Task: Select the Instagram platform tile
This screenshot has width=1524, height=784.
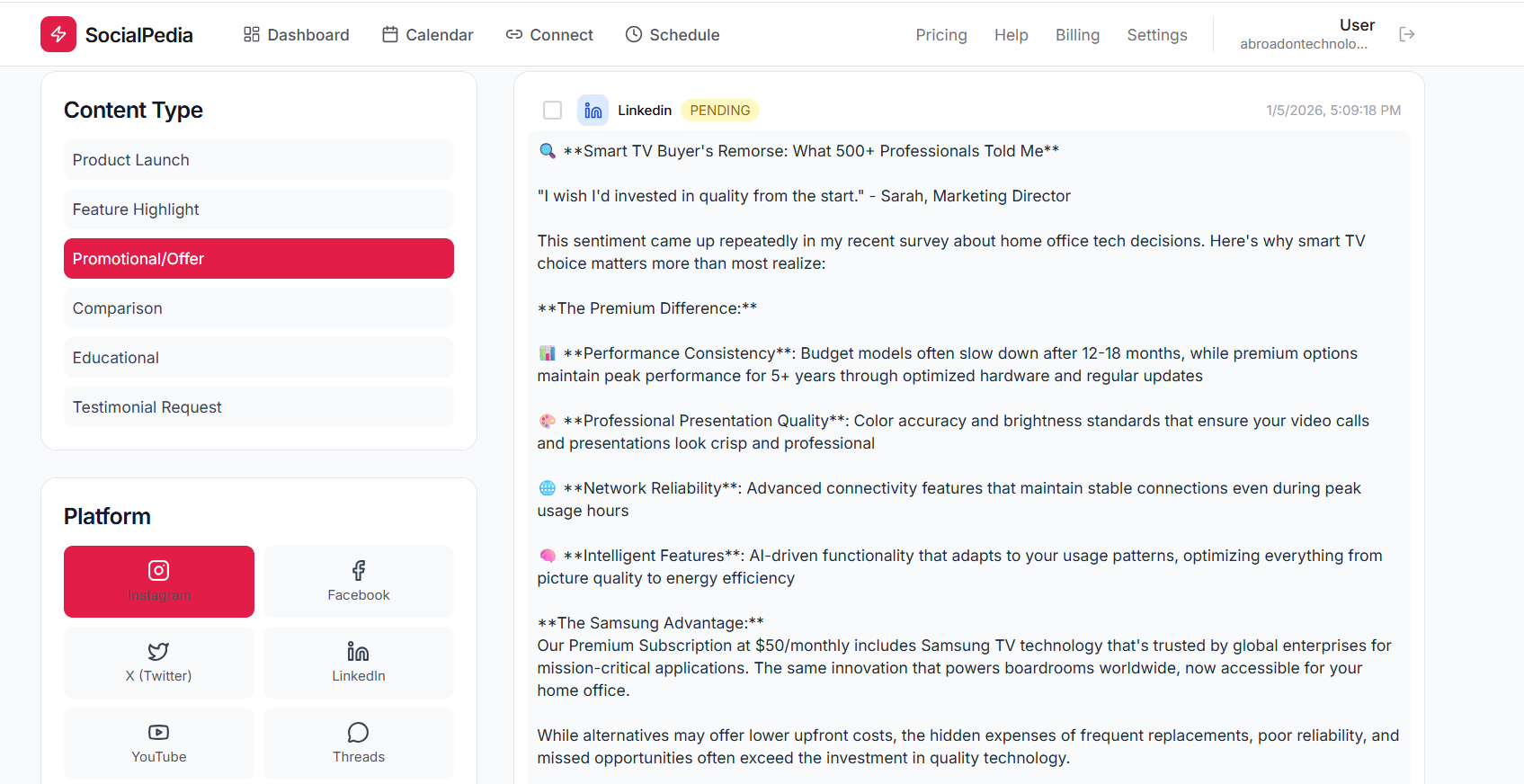Action: click(x=159, y=582)
